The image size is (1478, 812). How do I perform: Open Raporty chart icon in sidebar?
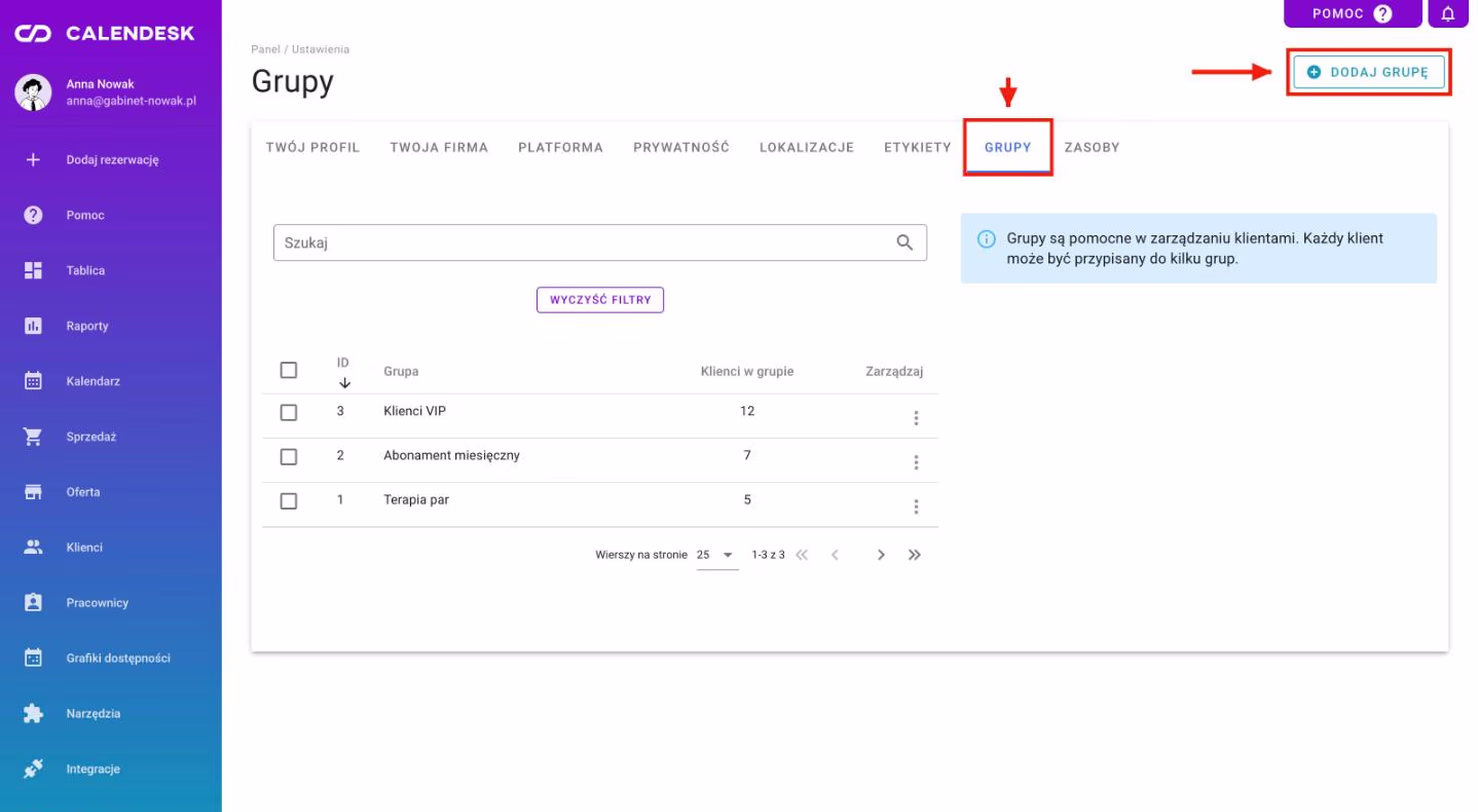coord(33,326)
